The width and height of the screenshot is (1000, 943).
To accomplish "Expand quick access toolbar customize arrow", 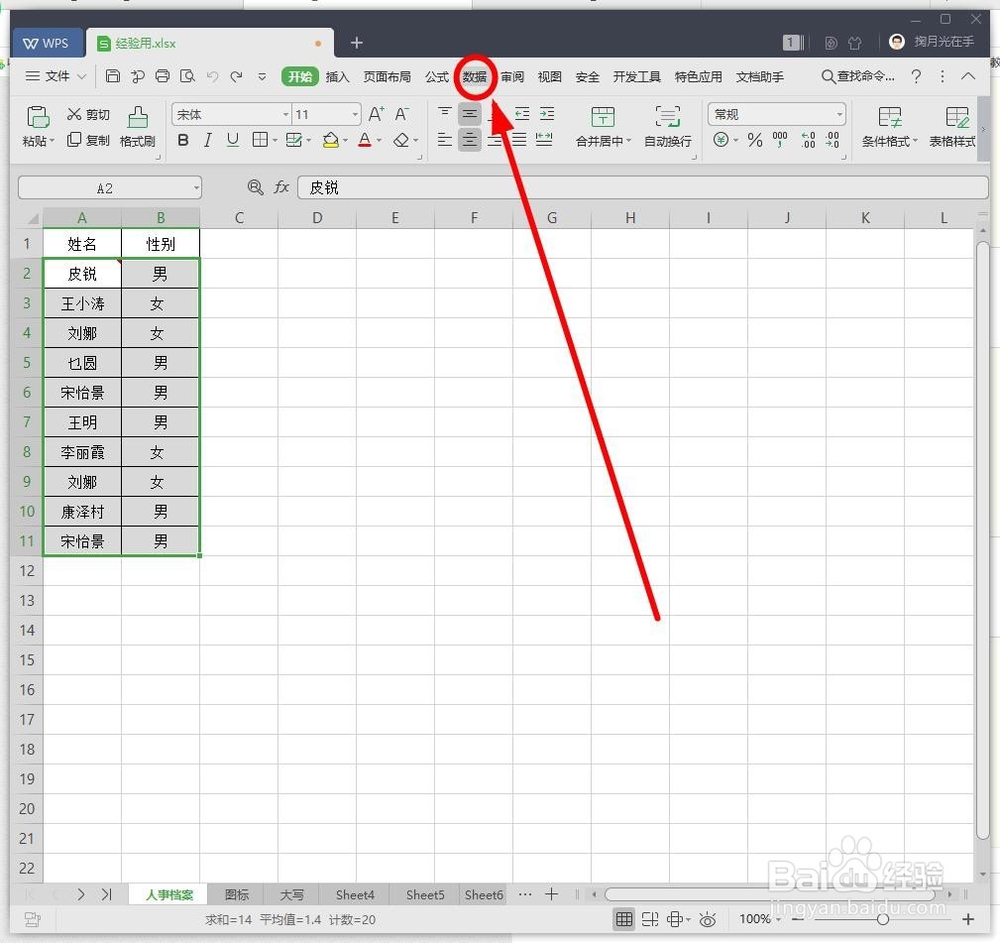I will coord(261,77).
